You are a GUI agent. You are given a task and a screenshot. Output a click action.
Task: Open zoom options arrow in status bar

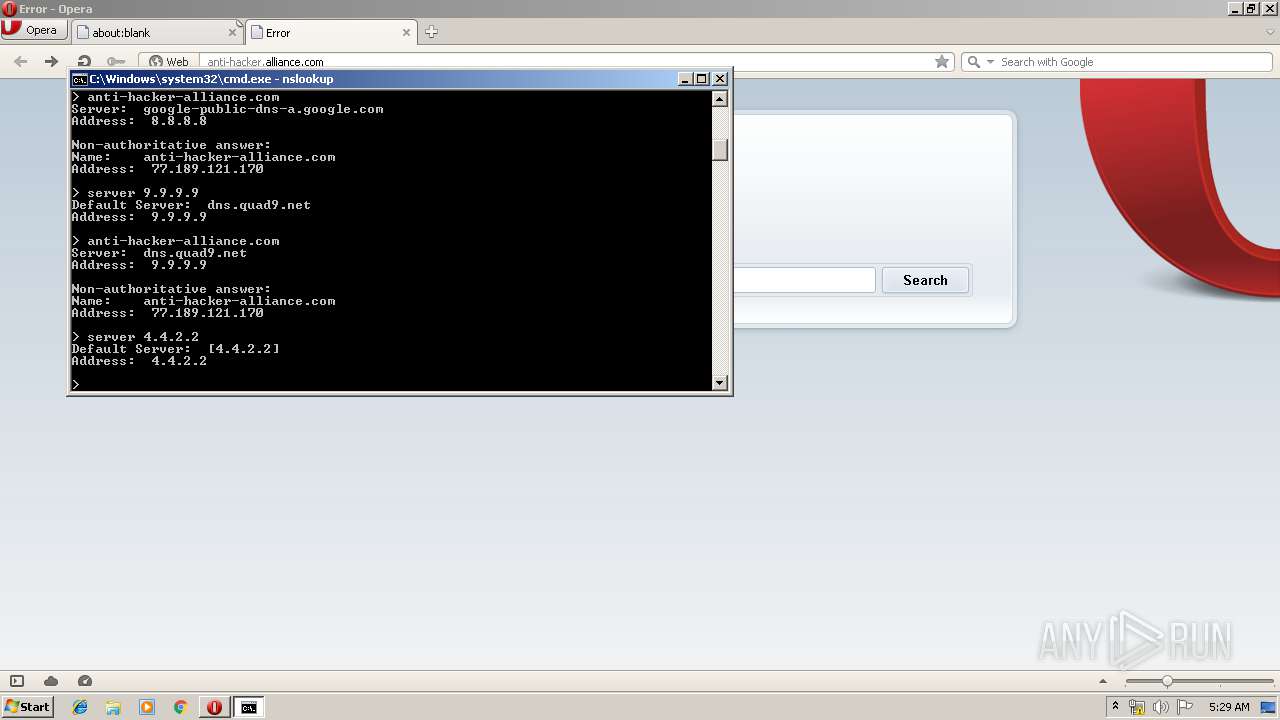click(x=1104, y=681)
